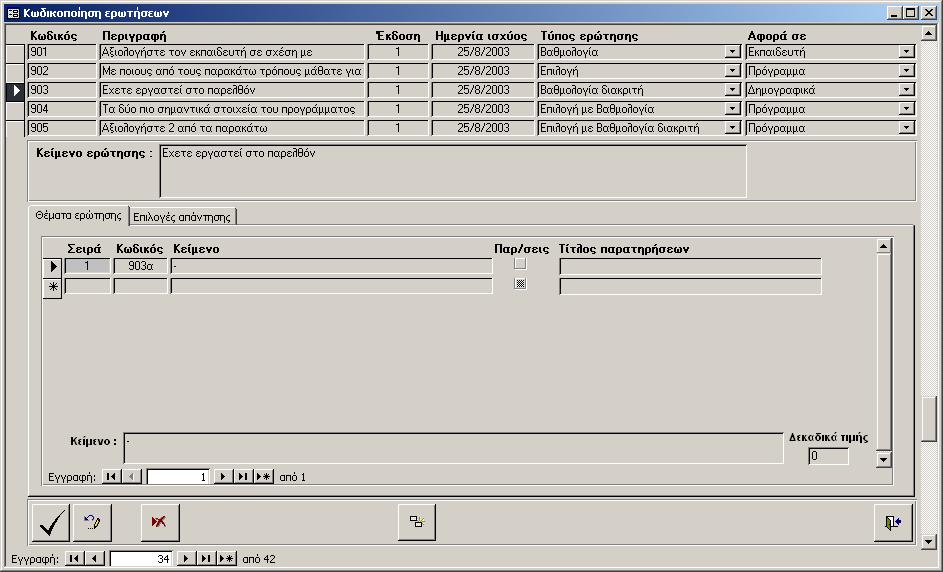Click the checkmark save button

click(51, 522)
